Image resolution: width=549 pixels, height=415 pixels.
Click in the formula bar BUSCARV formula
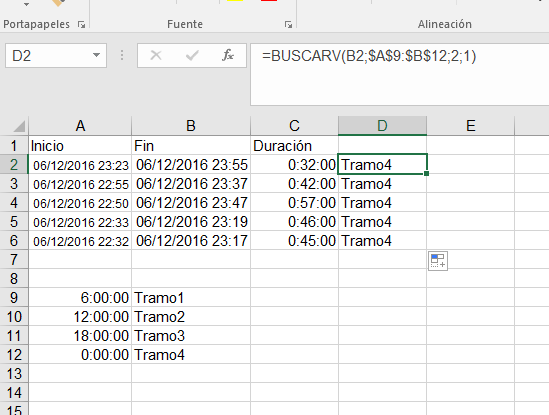point(369,56)
